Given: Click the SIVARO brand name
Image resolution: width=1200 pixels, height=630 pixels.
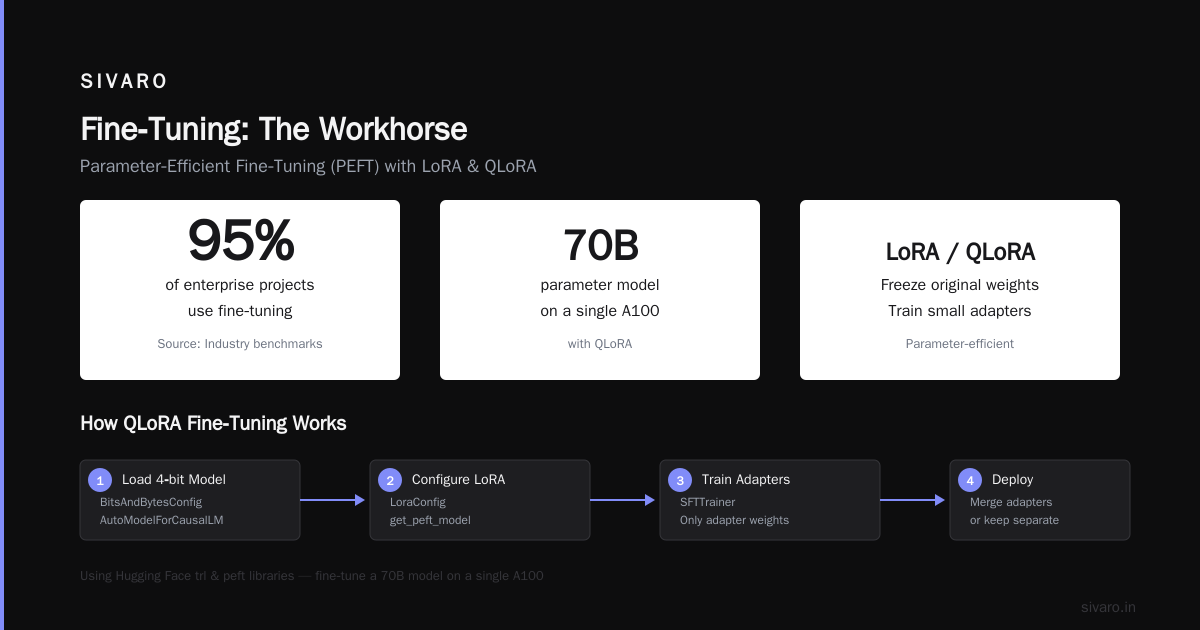Looking at the screenshot, I should coord(124,82).
